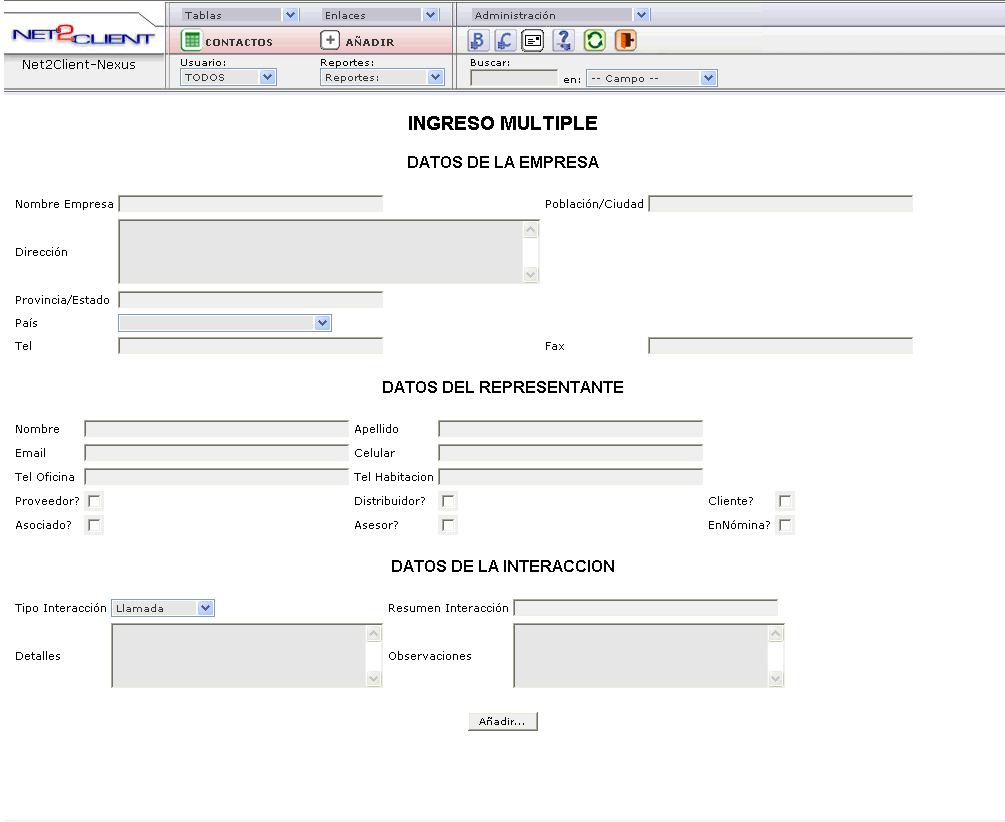Click the Nombre Empresa input field
1005x822 pixels.
(250, 204)
